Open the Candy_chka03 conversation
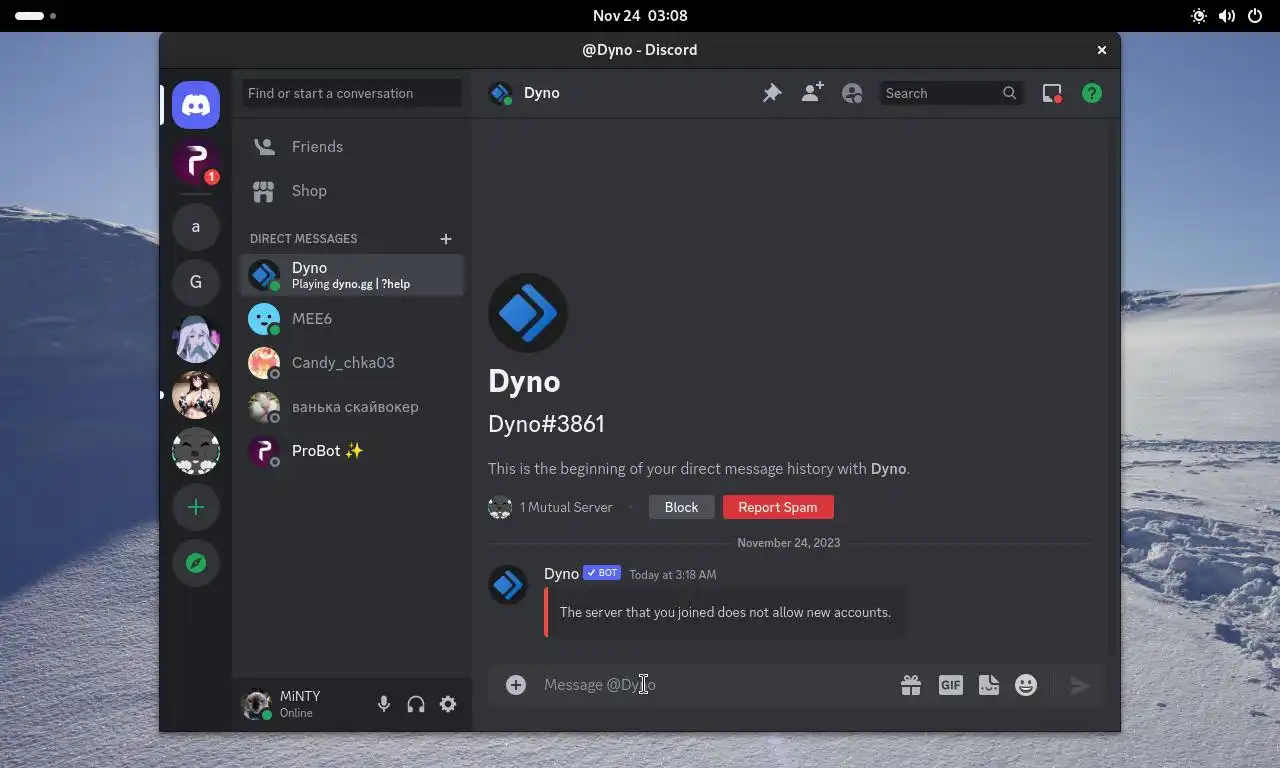This screenshot has width=1280, height=768. coord(352,363)
